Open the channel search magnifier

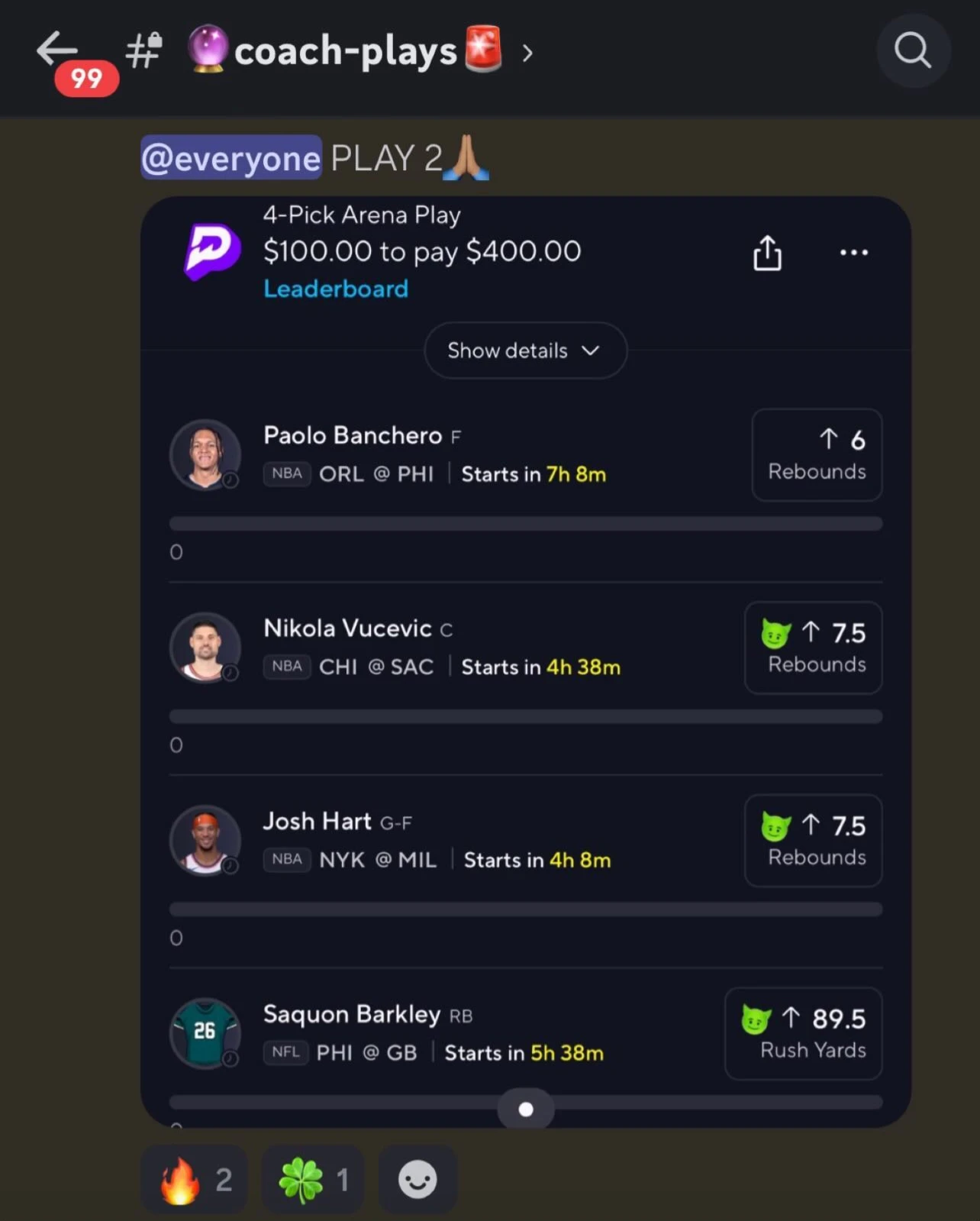tap(913, 50)
